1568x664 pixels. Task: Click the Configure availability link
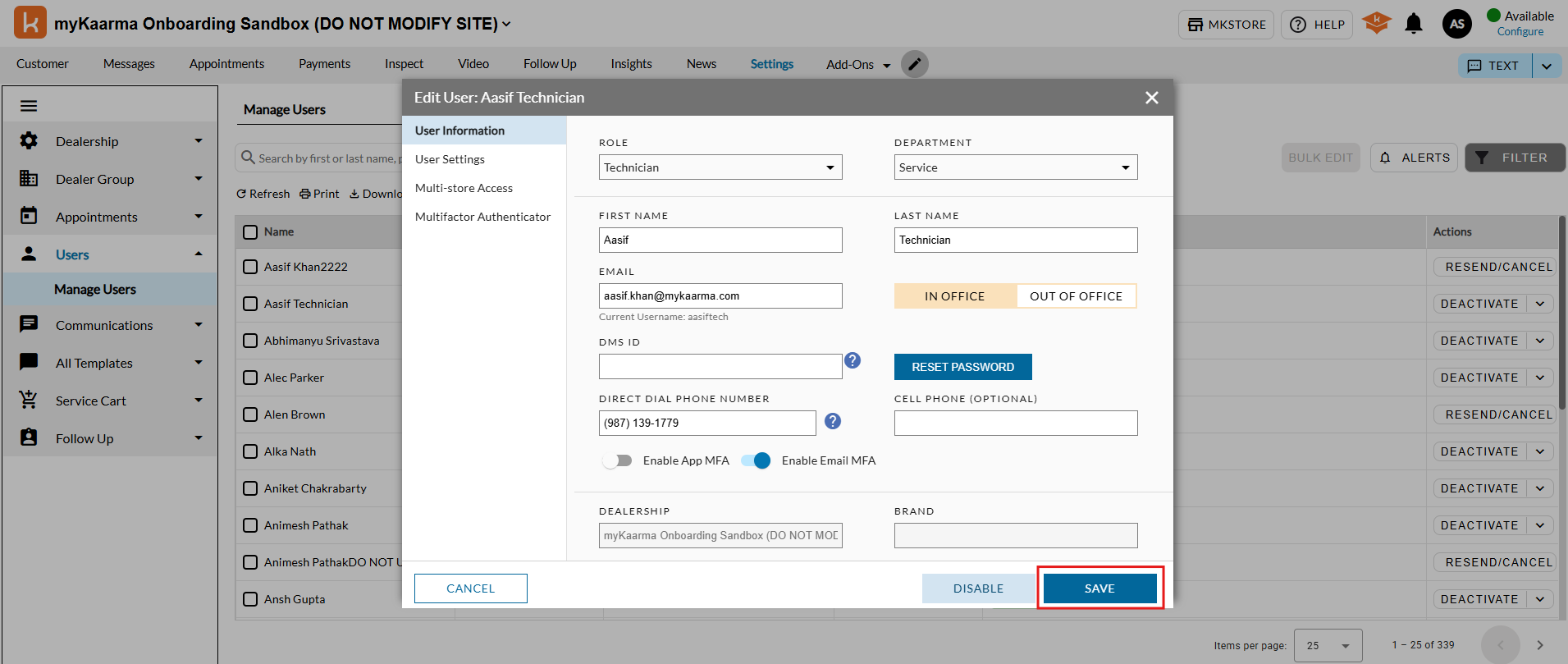1520,32
